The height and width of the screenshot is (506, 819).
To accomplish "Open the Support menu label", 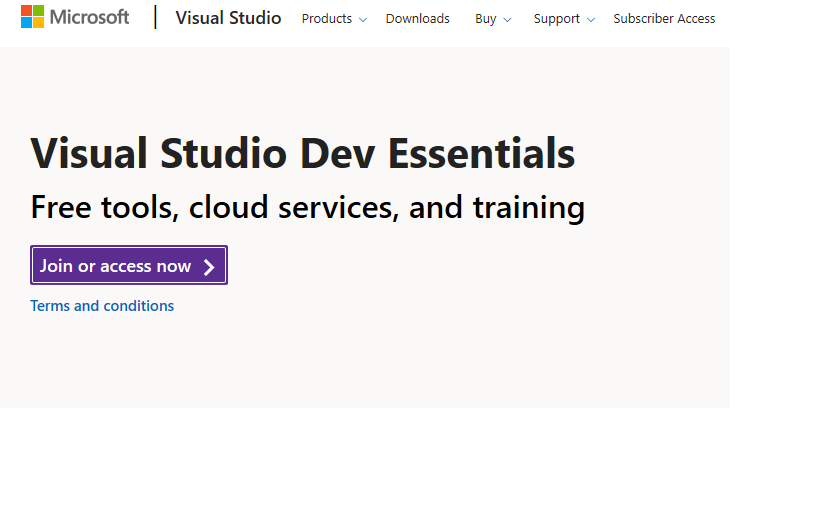I will 556,19.
